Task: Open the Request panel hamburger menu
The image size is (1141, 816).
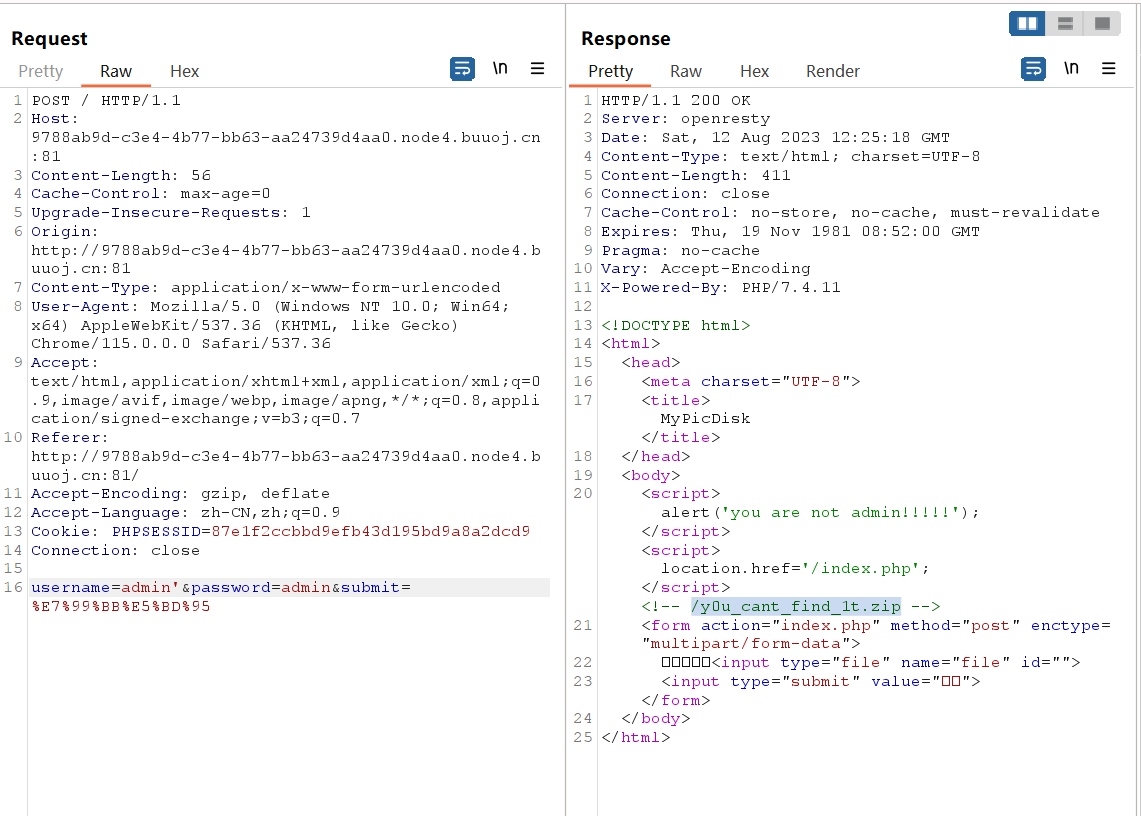Action: (x=537, y=68)
